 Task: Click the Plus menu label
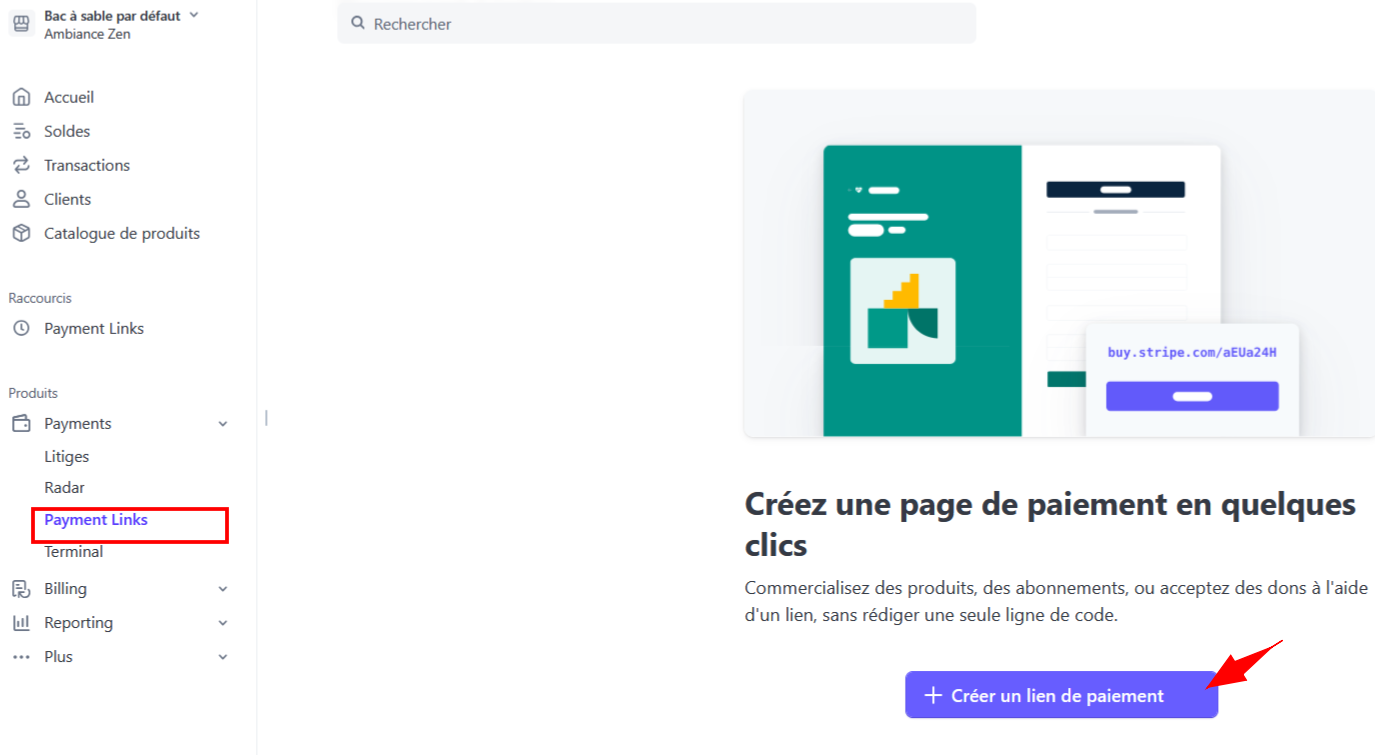point(58,657)
